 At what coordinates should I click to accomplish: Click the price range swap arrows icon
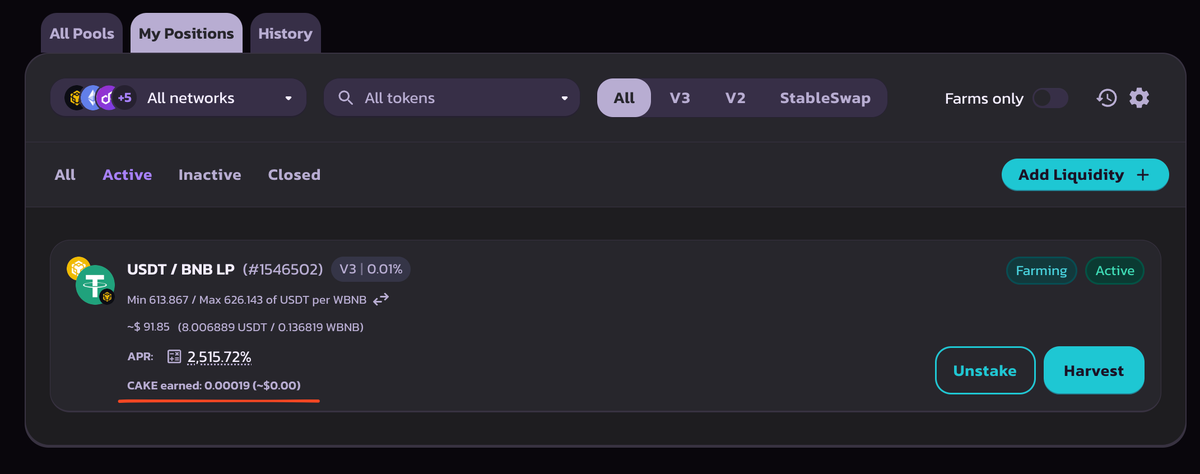tap(381, 299)
